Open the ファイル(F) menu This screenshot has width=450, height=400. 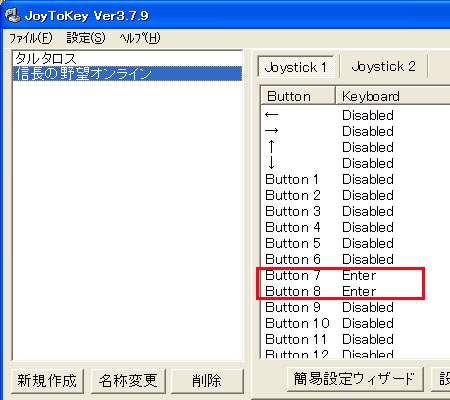tap(30, 38)
